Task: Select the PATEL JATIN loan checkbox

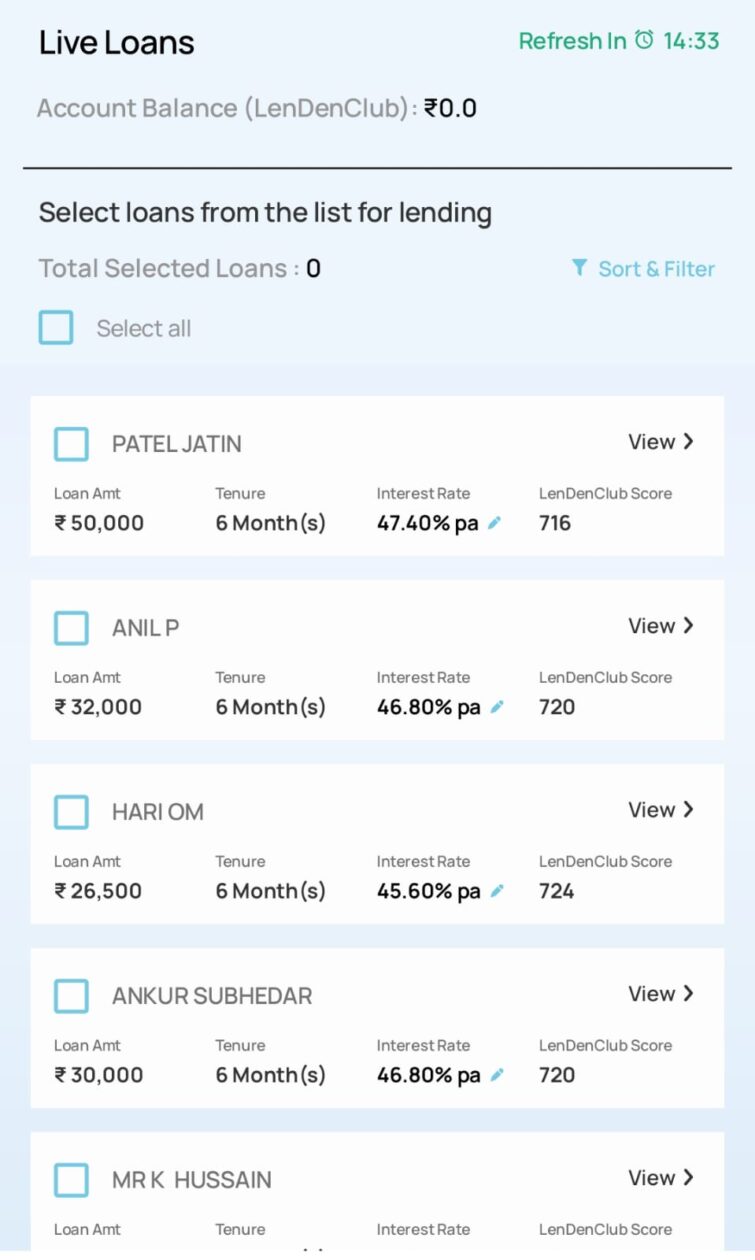Action: [71, 444]
